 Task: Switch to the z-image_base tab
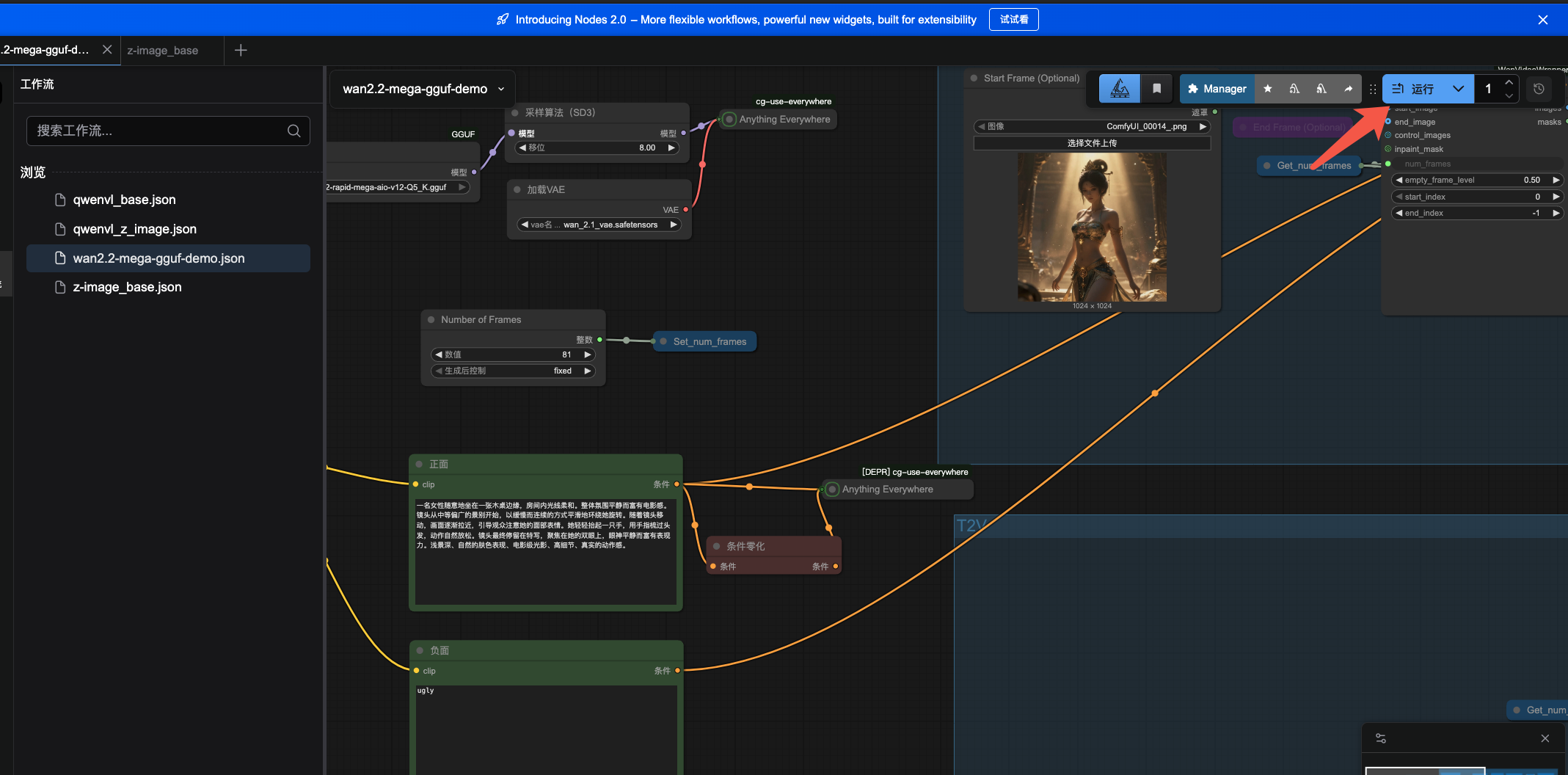click(x=163, y=51)
